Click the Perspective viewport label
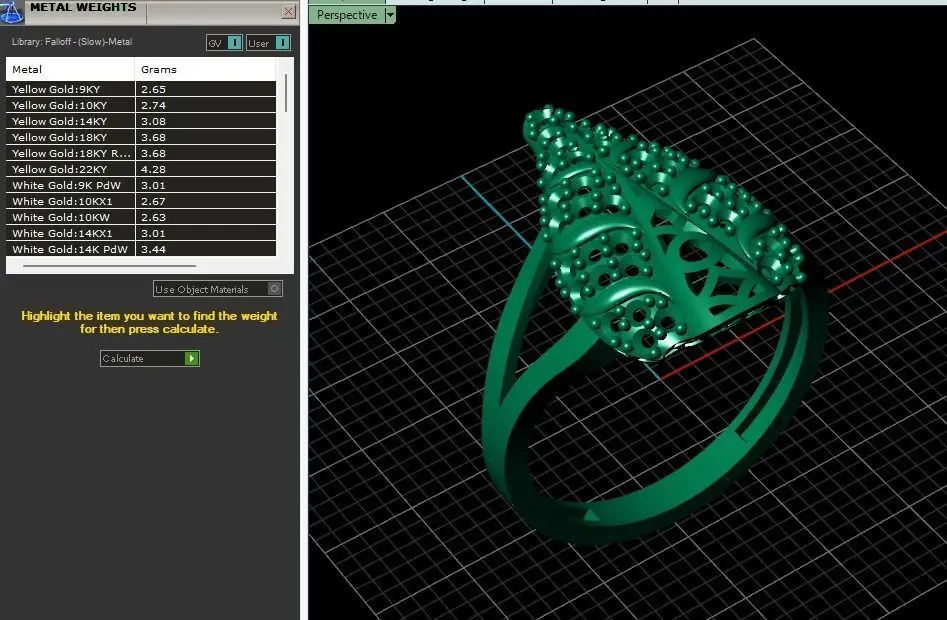The image size is (947, 620). pyautogui.click(x=347, y=15)
